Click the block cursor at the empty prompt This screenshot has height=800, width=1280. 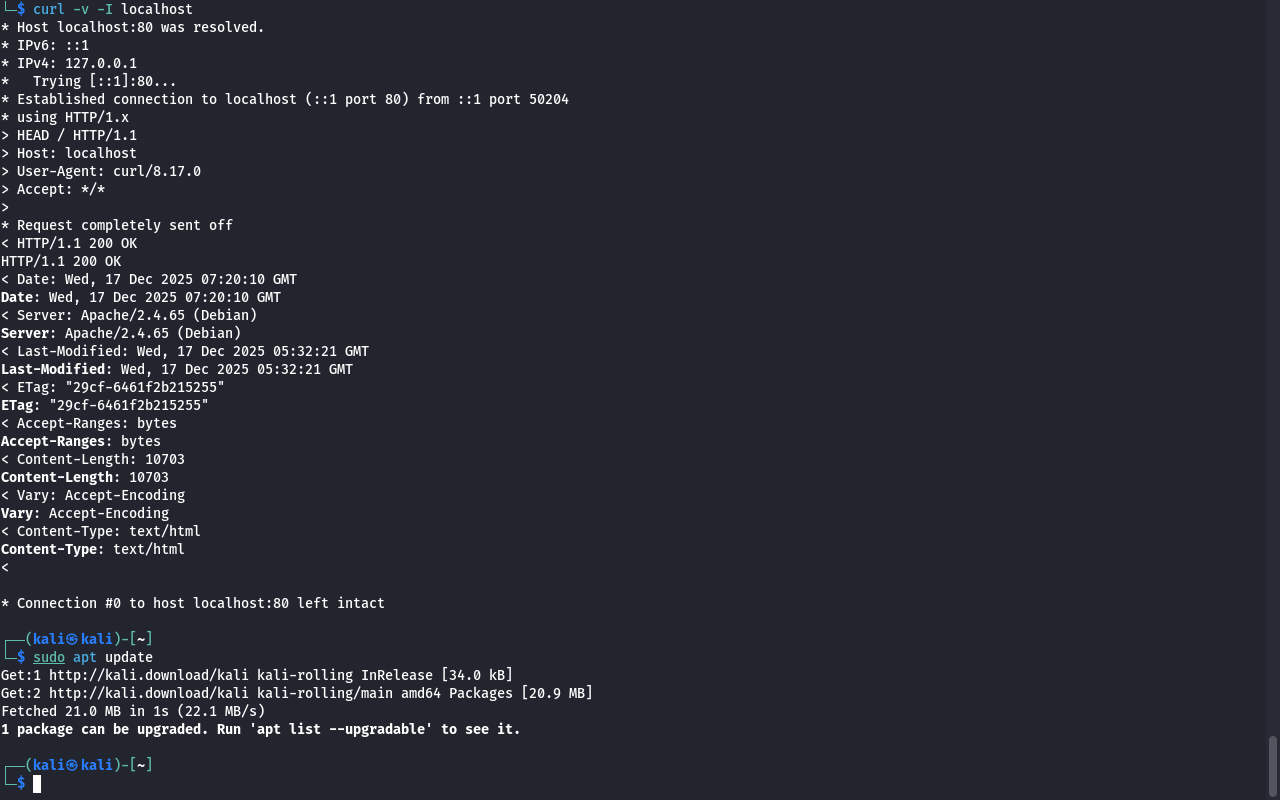pyautogui.click(x=37, y=784)
